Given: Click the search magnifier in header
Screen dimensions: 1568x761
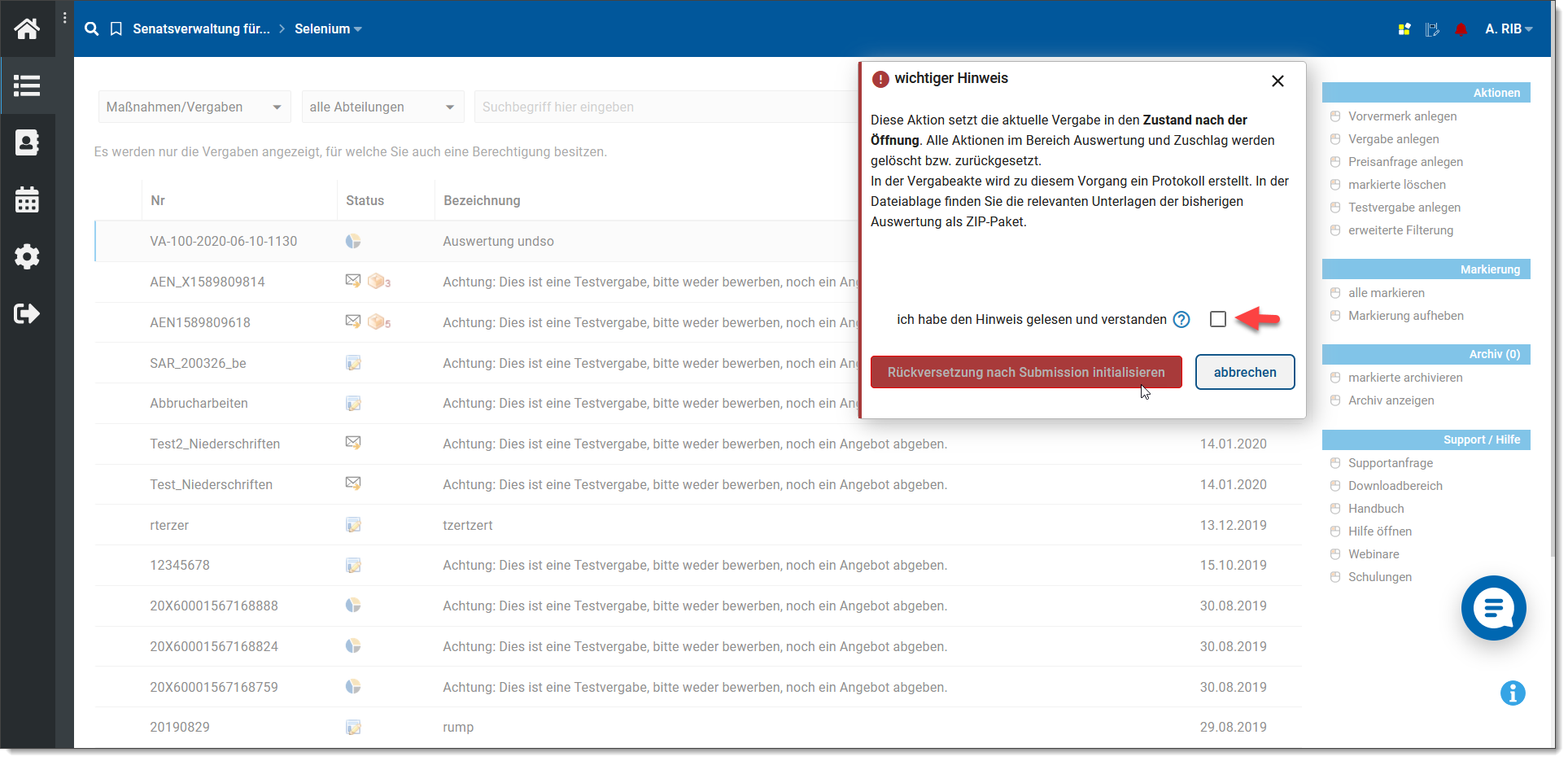Looking at the screenshot, I should [x=92, y=28].
